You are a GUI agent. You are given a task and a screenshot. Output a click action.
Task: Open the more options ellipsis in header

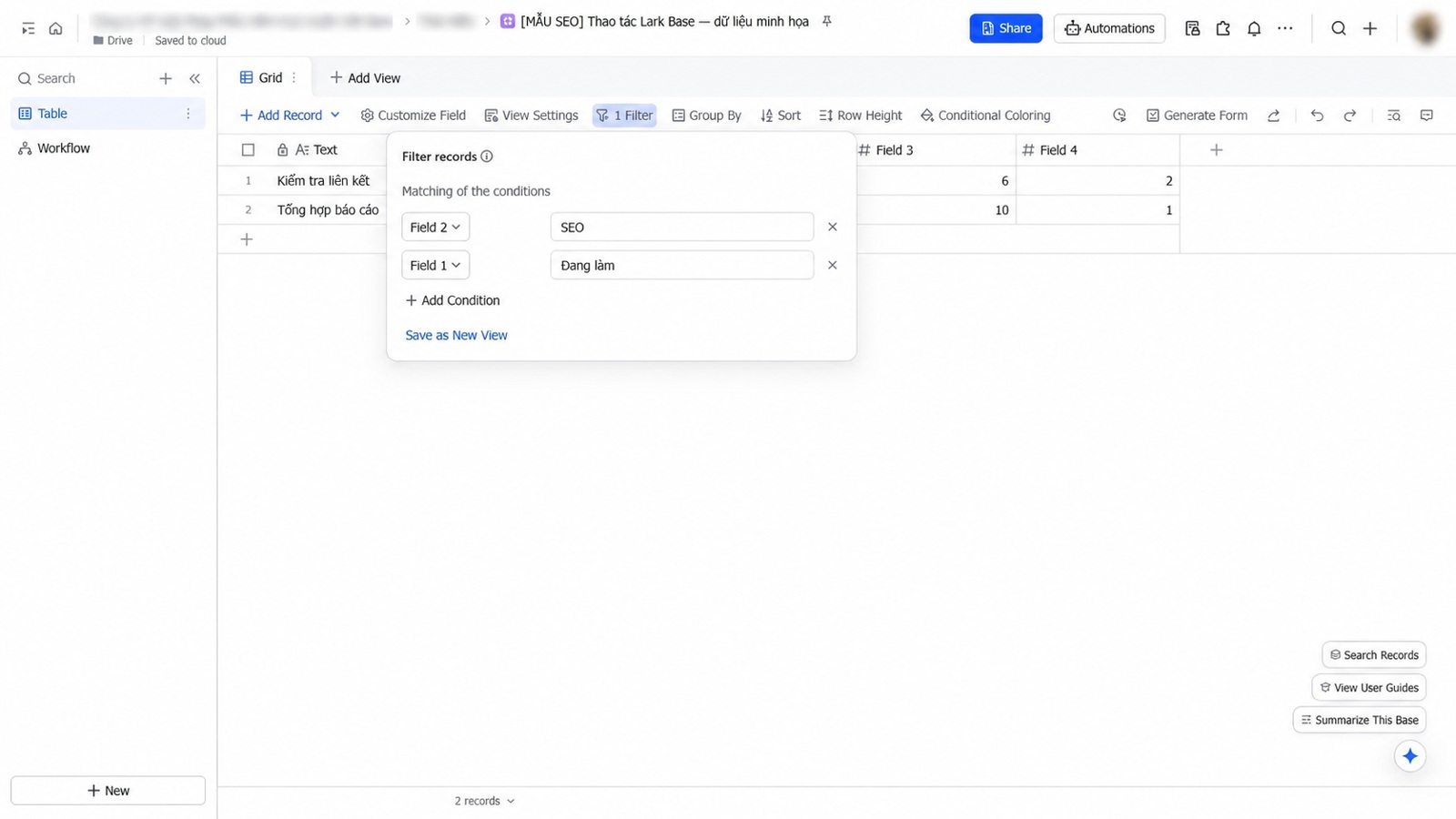1285,28
